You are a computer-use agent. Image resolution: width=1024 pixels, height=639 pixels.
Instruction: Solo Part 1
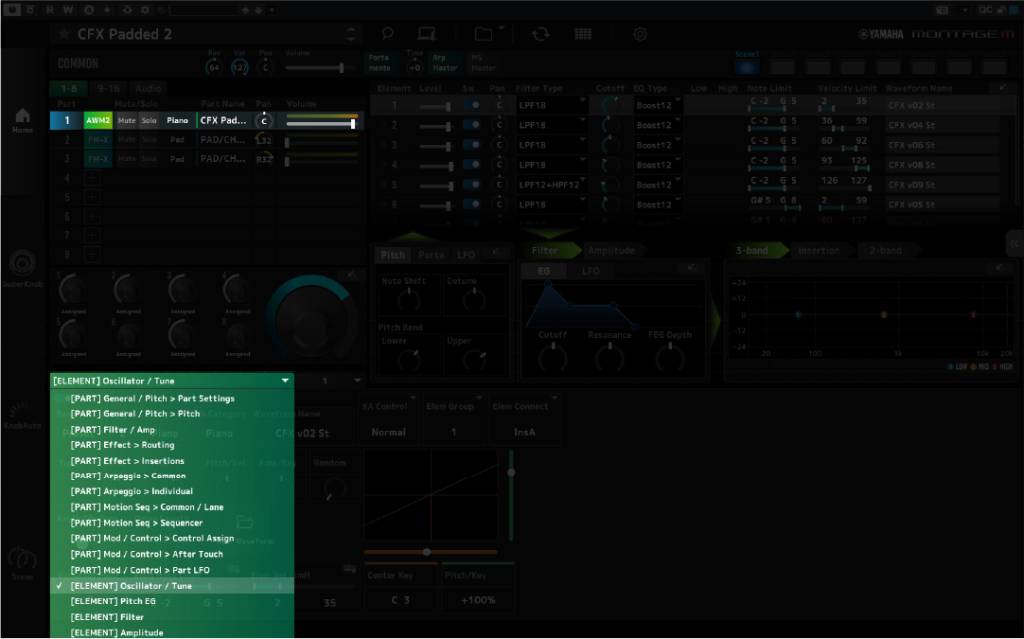coord(149,120)
